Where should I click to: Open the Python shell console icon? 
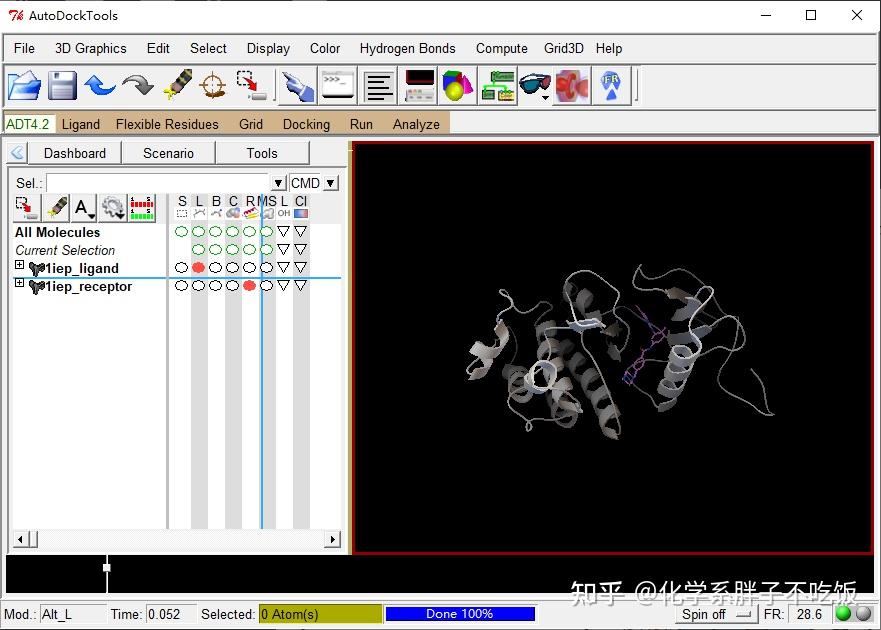pyautogui.click(x=338, y=86)
